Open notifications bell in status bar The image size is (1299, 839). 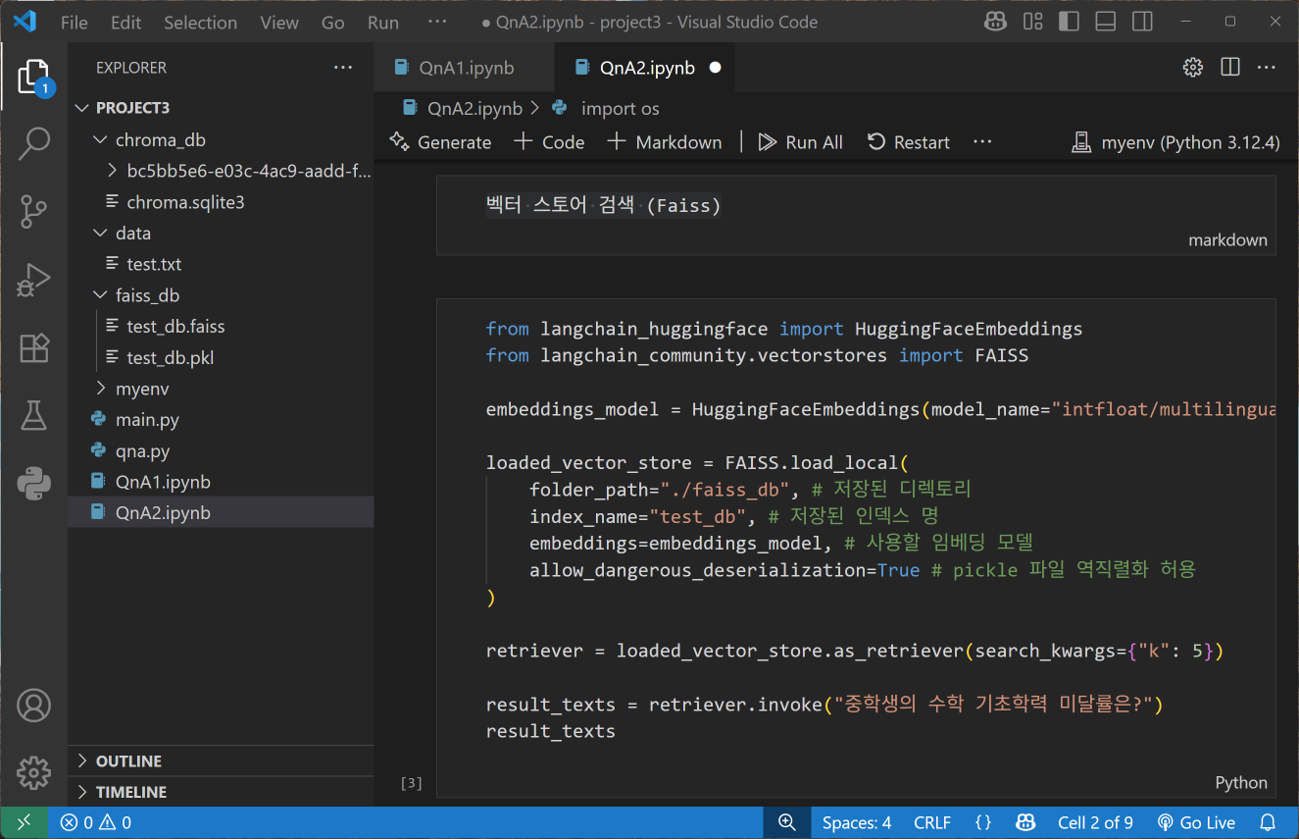(x=1268, y=823)
